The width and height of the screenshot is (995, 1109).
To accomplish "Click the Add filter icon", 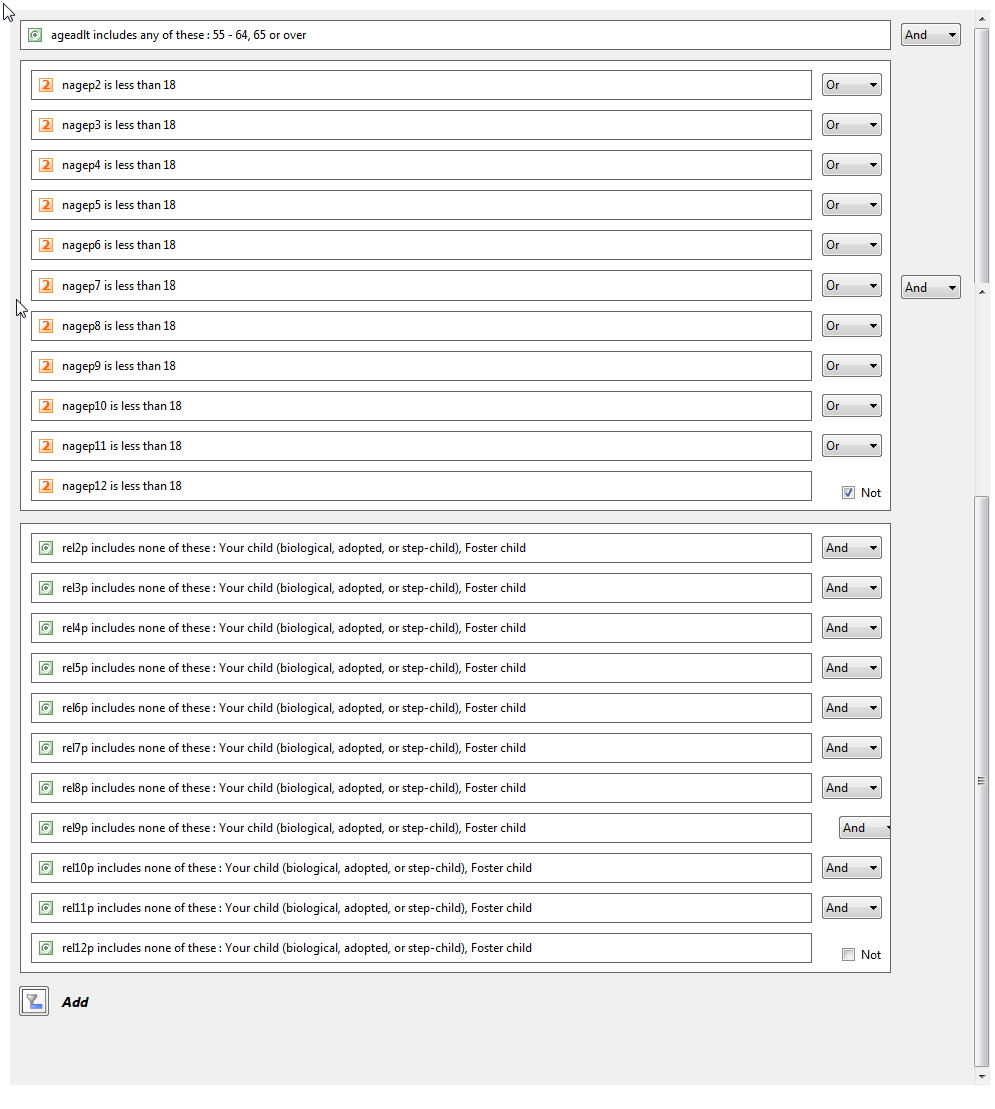I will (x=34, y=1001).
